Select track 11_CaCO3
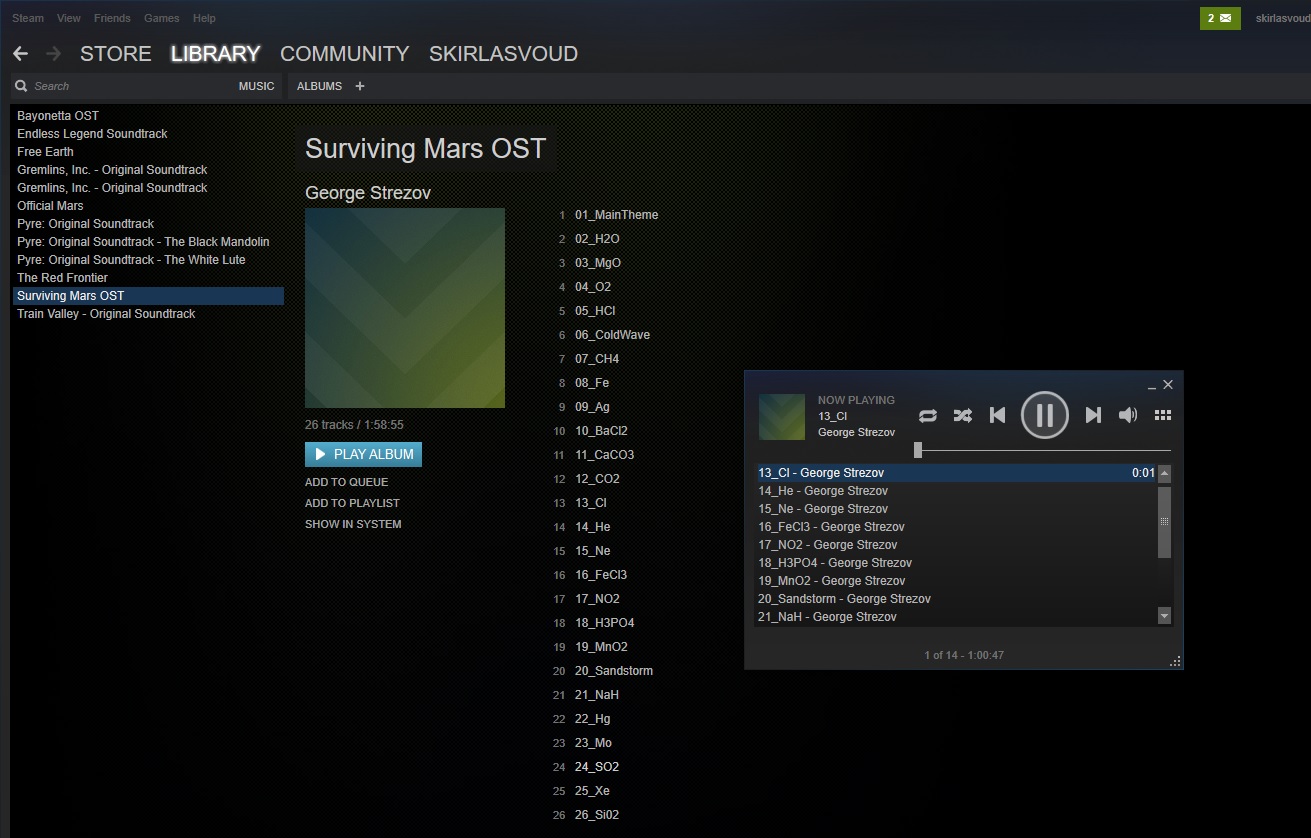Image resolution: width=1311 pixels, height=838 pixels. click(604, 455)
